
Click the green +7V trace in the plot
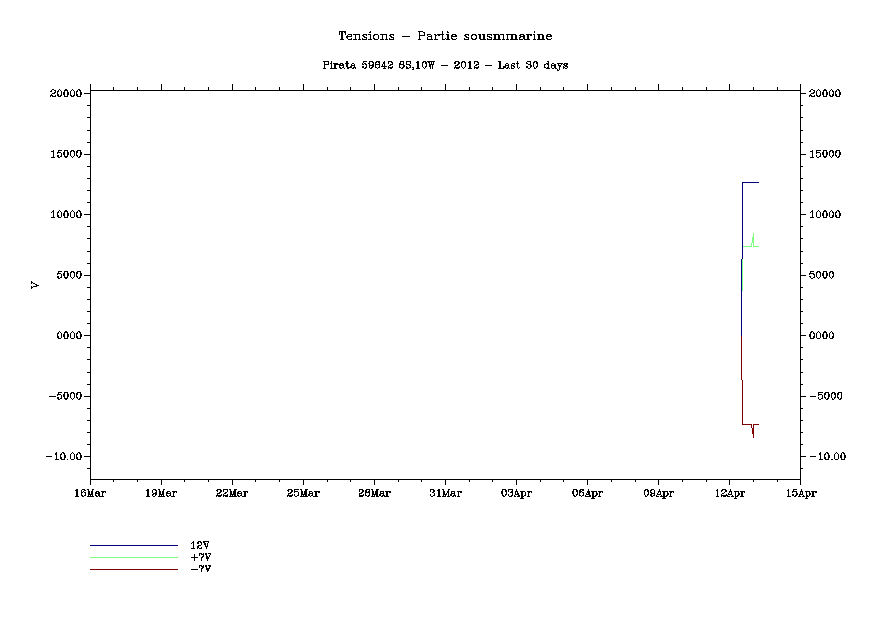pyautogui.click(x=748, y=246)
